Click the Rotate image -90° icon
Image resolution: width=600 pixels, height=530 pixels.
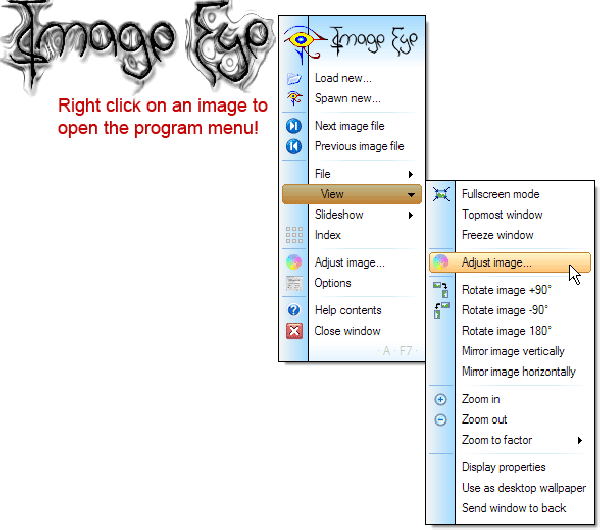[x=441, y=310]
